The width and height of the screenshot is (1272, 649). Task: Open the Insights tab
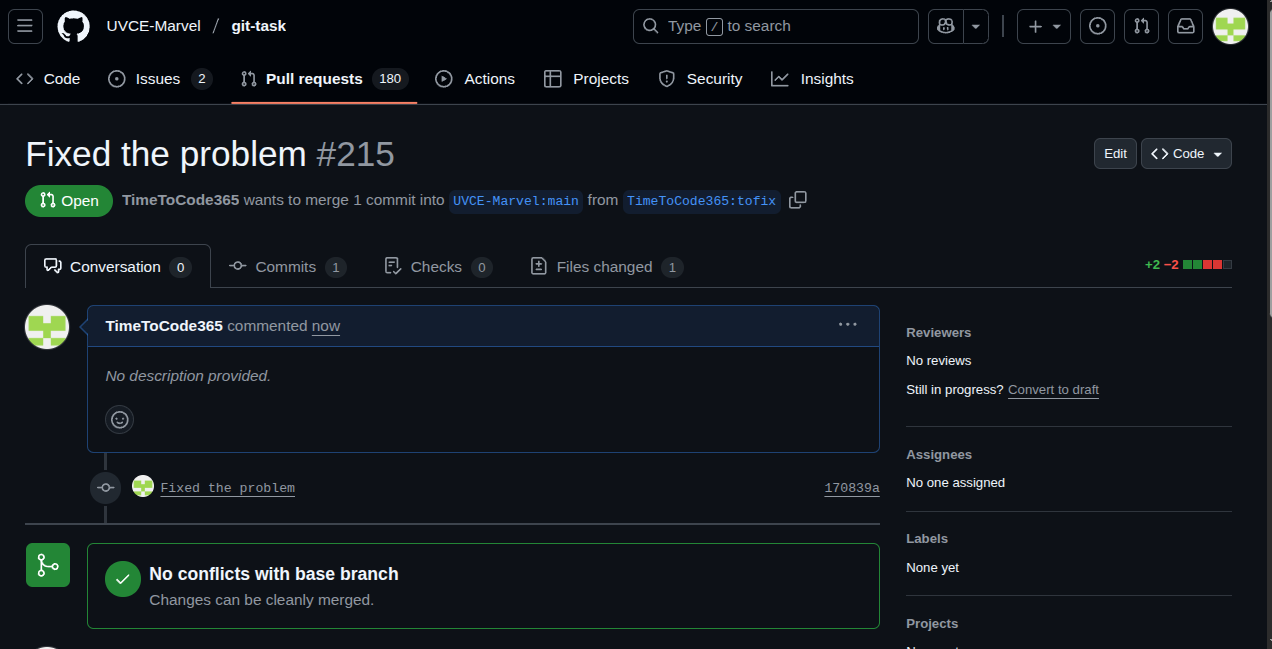(x=812, y=79)
